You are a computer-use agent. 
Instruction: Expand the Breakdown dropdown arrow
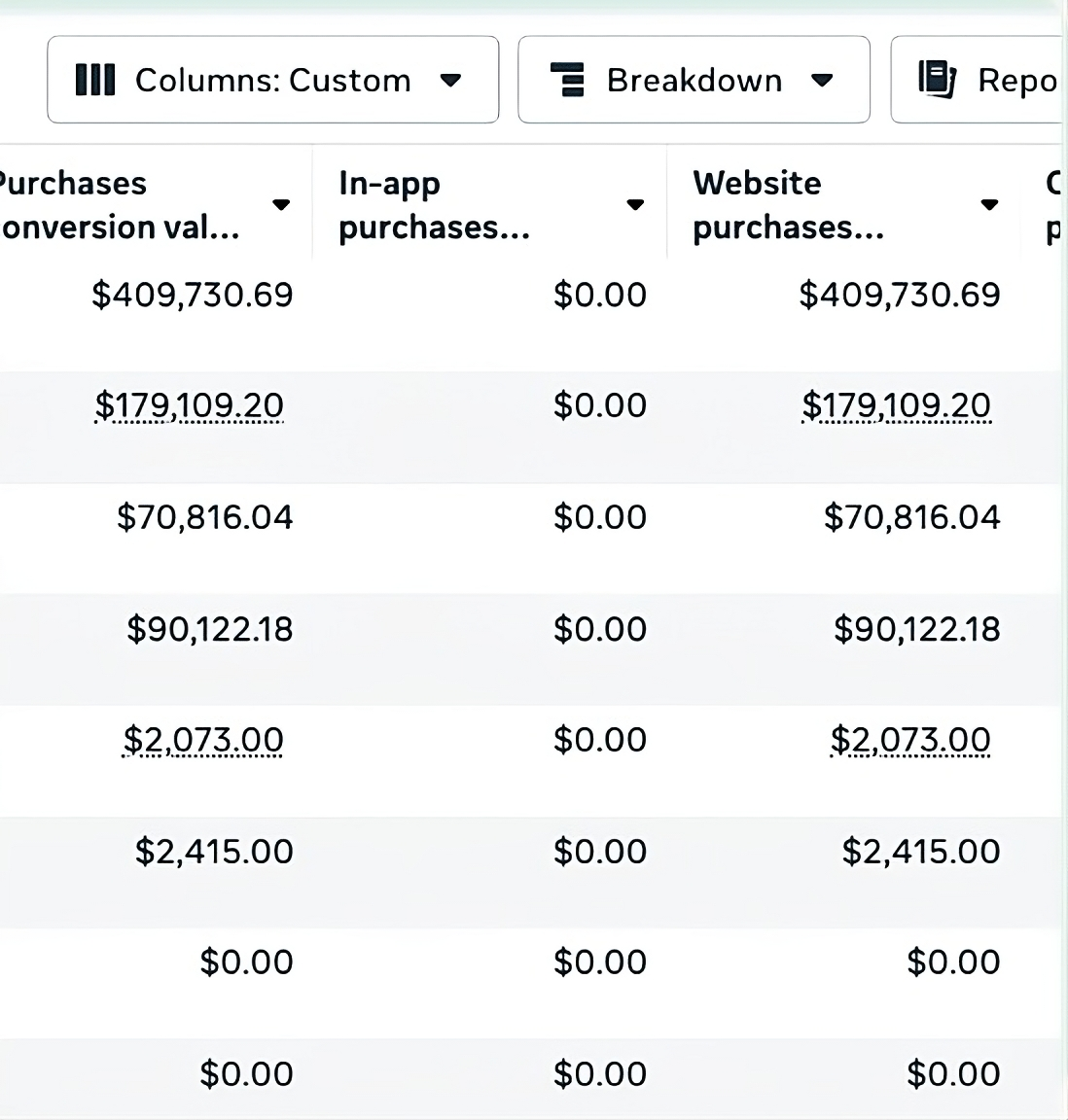[822, 80]
